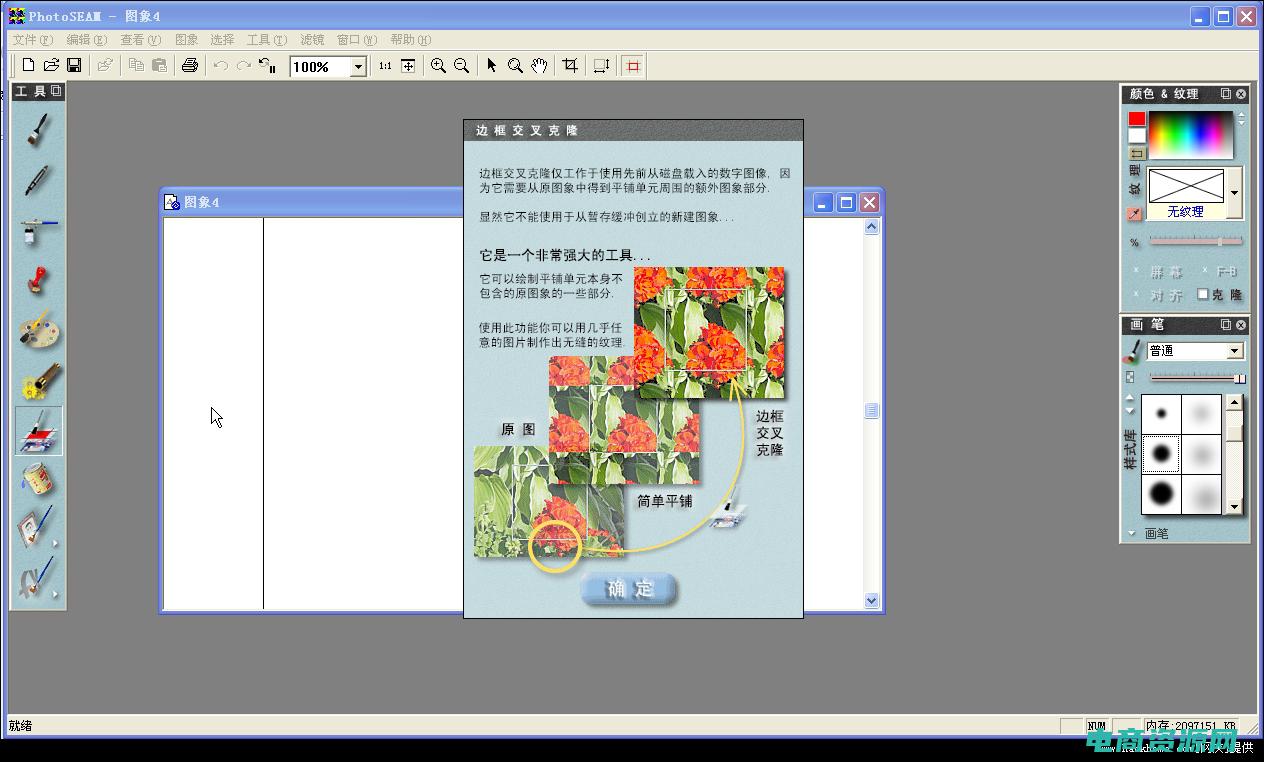Open the 编辑 menu
Screen dimensions: 1264x762
click(x=86, y=40)
